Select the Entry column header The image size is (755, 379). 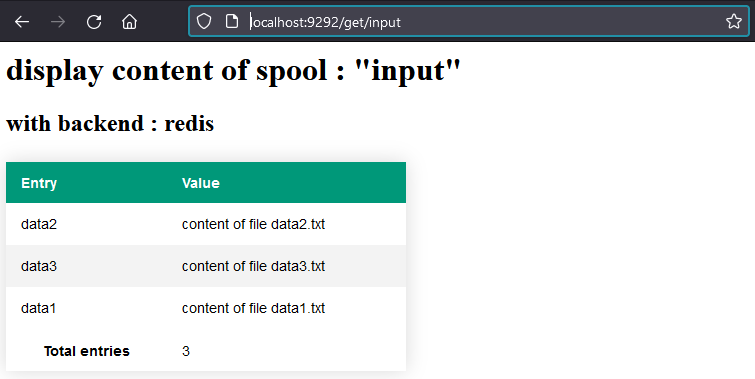coord(39,183)
